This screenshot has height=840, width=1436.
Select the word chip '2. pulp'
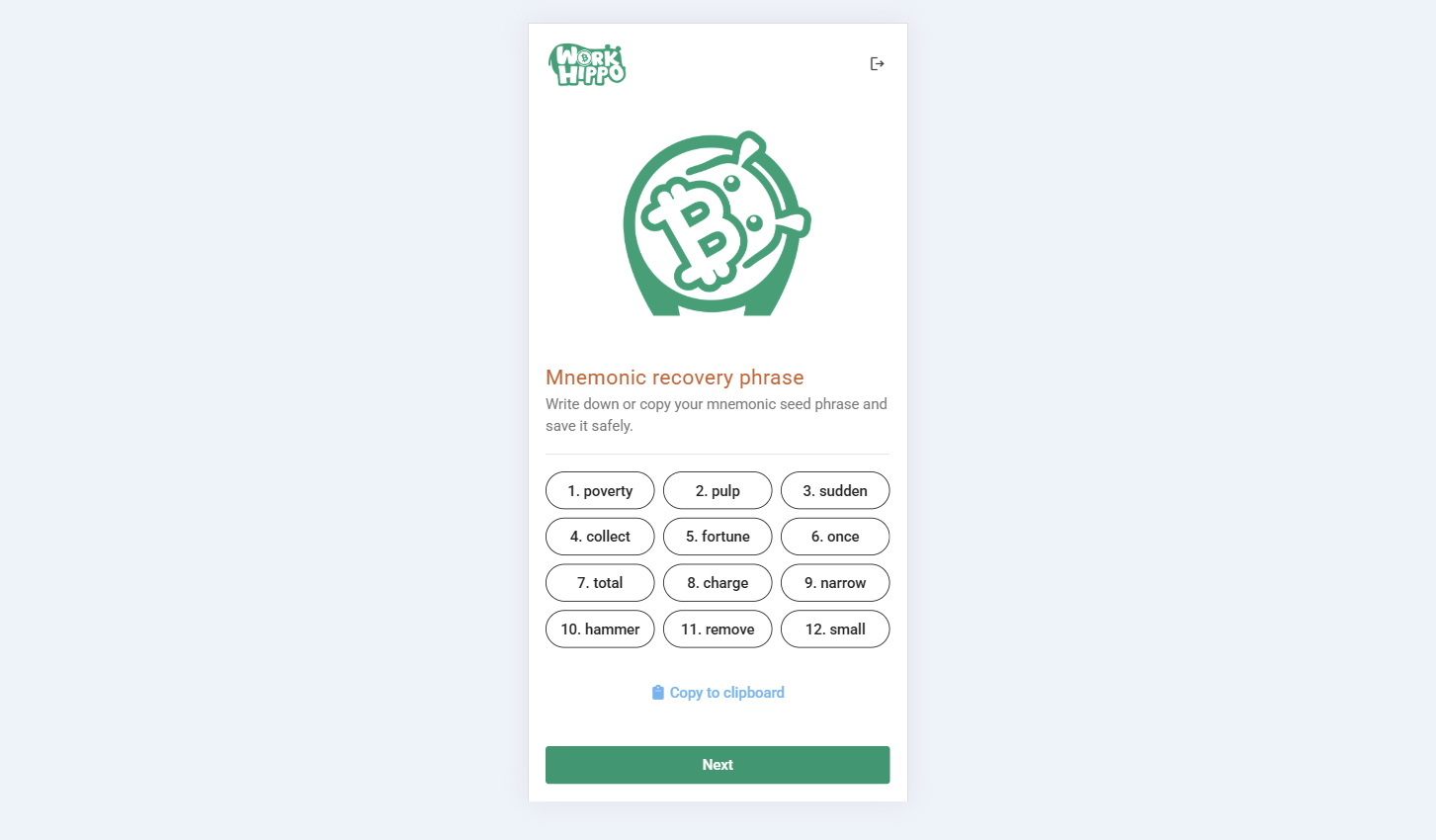pos(718,490)
